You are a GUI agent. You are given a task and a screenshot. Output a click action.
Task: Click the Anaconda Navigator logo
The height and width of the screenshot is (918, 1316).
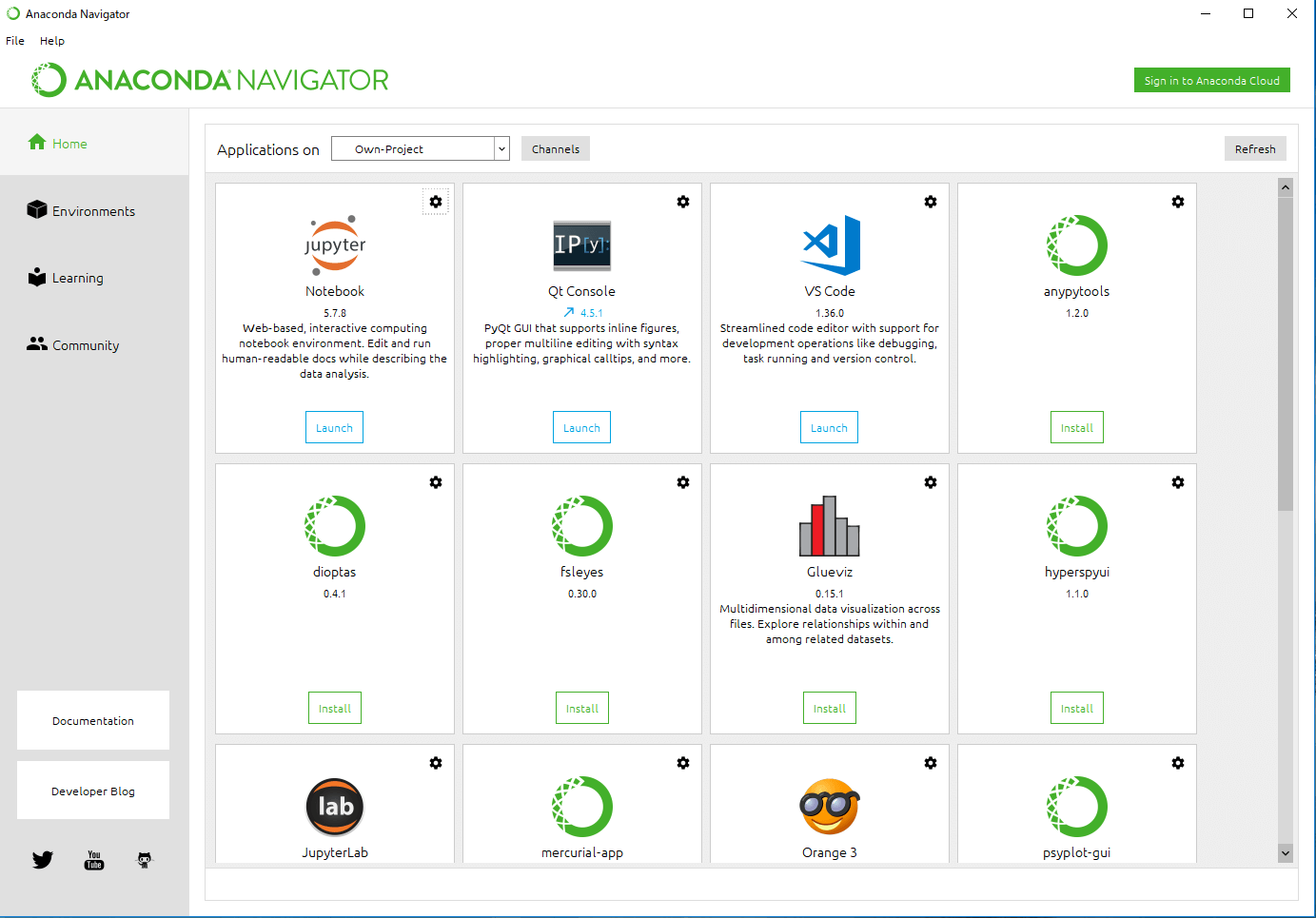[210, 80]
